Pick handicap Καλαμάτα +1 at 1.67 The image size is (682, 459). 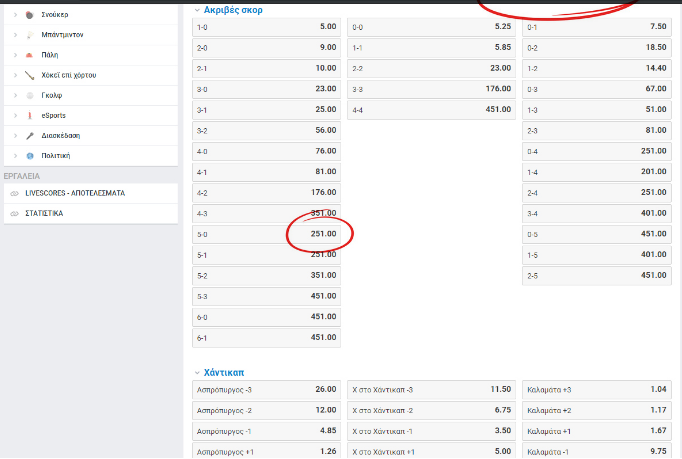[x=597, y=431]
